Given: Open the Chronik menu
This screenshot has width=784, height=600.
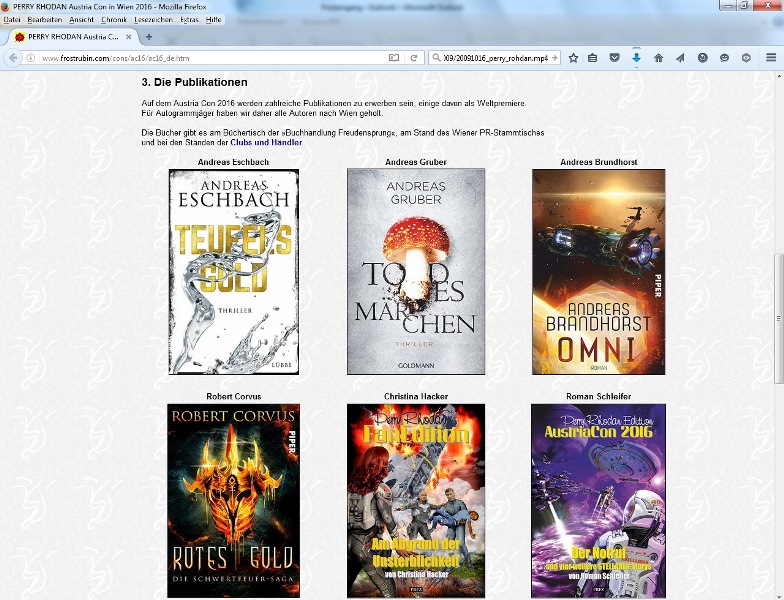Looking at the screenshot, I should pyautogui.click(x=114, y=20).
